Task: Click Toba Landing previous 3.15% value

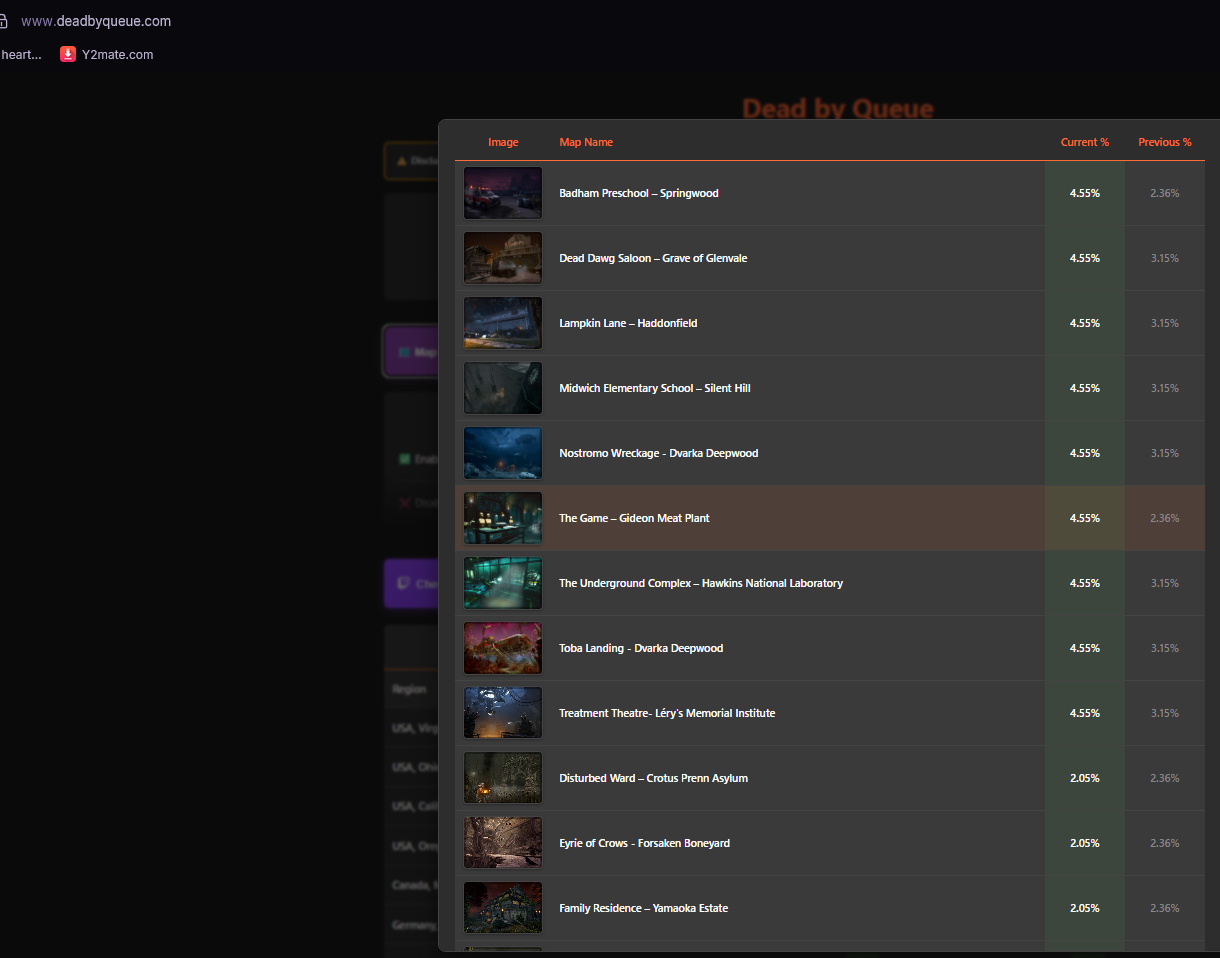Action: [1165, 648]
